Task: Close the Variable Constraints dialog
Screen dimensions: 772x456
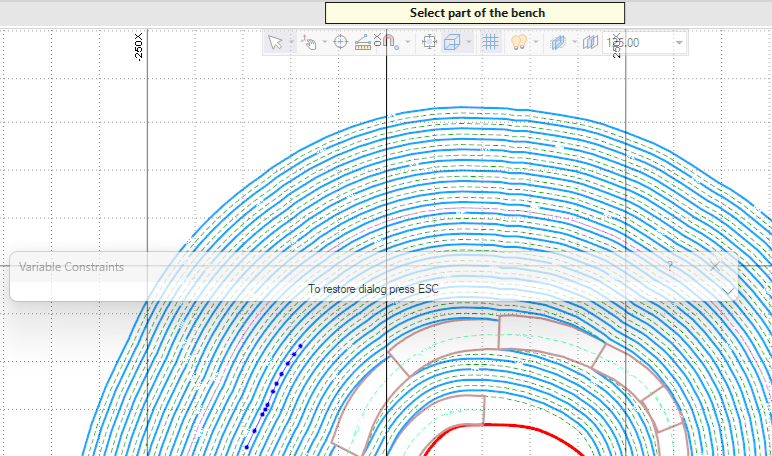Action: 715,266
